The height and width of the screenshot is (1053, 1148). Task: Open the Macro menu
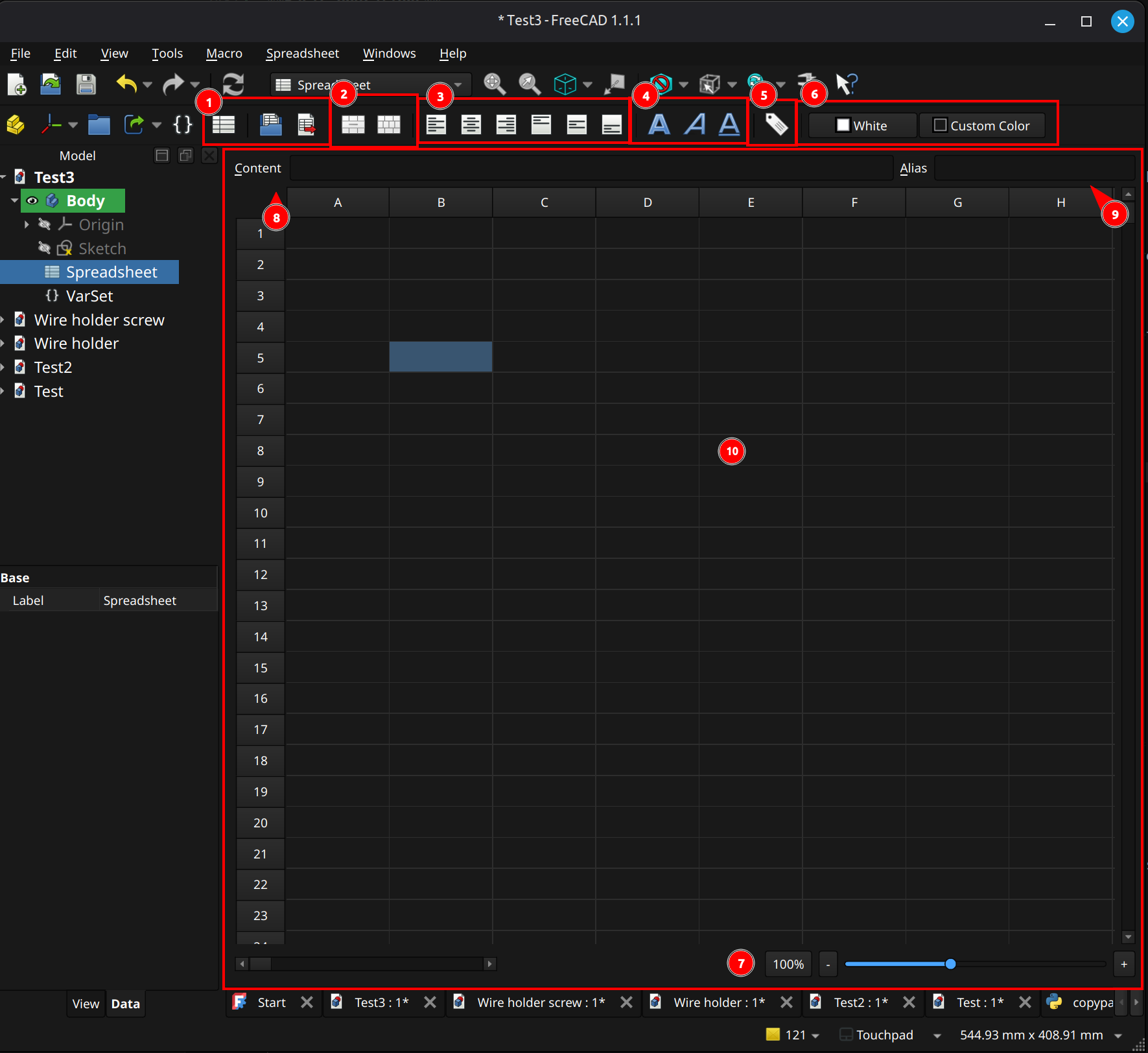tap(224, 53)
